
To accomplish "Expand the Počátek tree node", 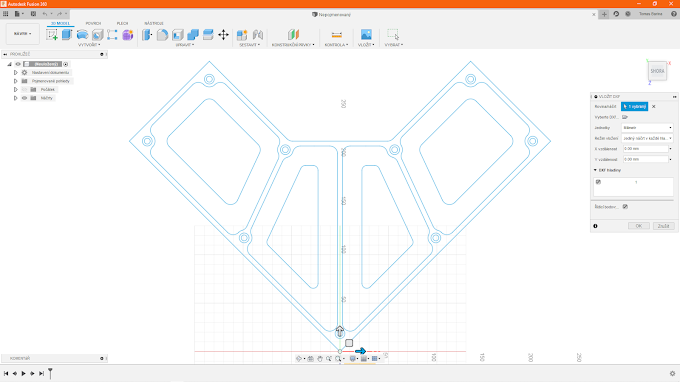I will click(16, 89).
